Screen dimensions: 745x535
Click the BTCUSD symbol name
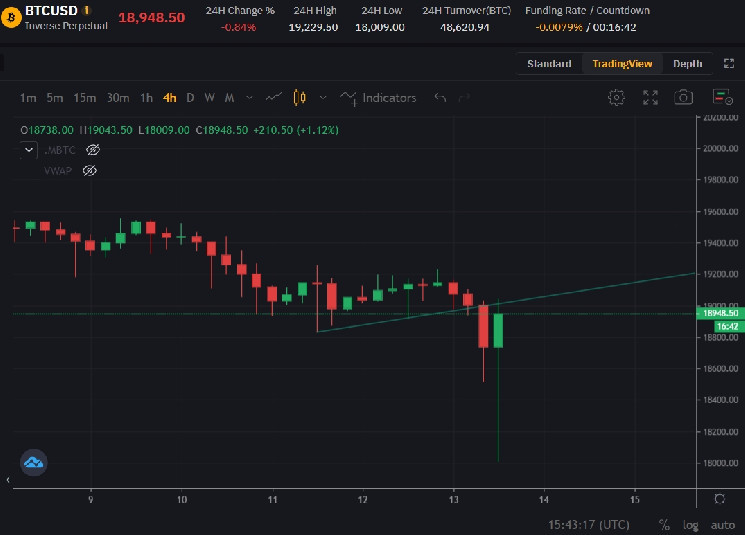pyautogui.click(x=51, y=10)
